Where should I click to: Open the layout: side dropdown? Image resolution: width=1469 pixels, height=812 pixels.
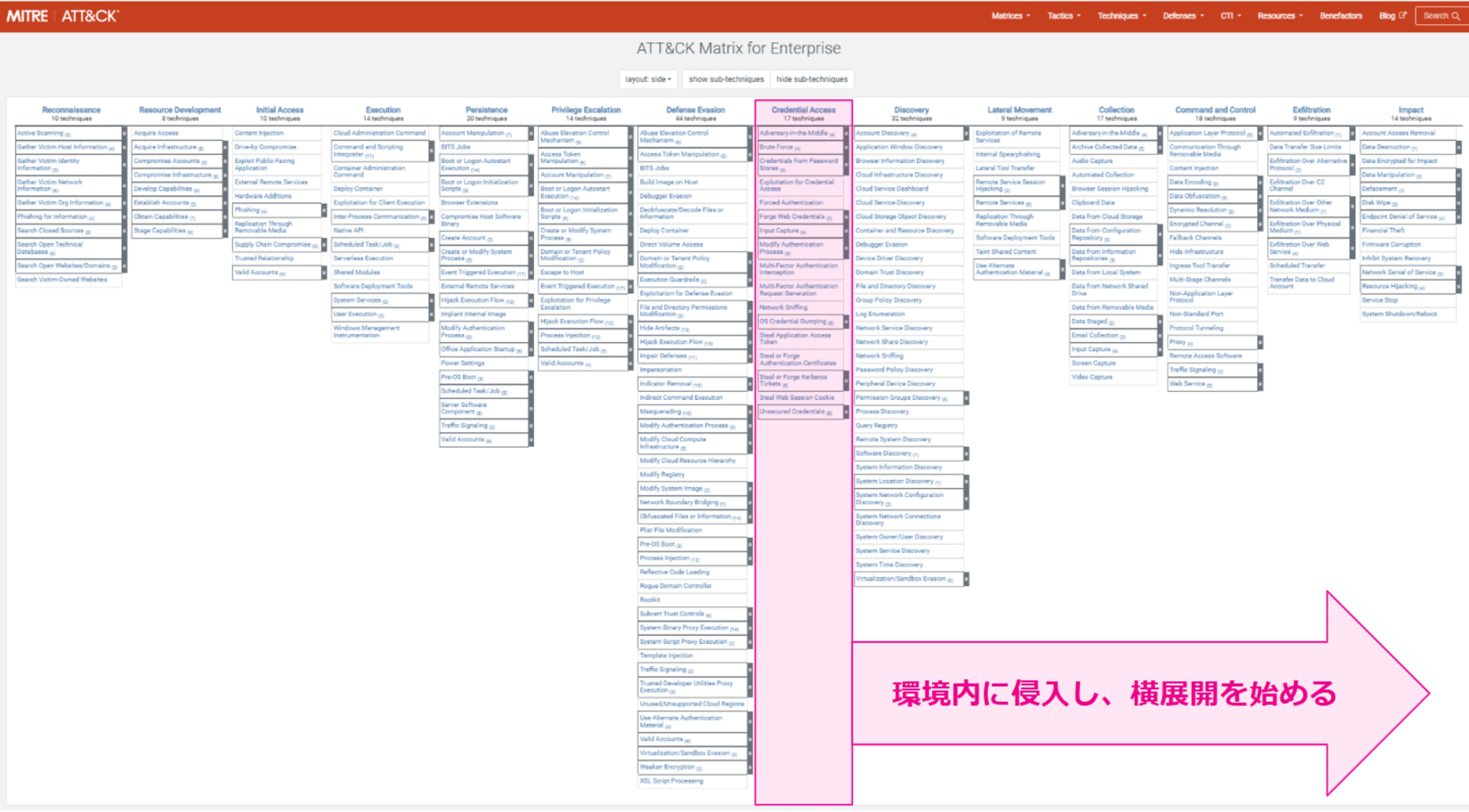(x=648, y=79)
